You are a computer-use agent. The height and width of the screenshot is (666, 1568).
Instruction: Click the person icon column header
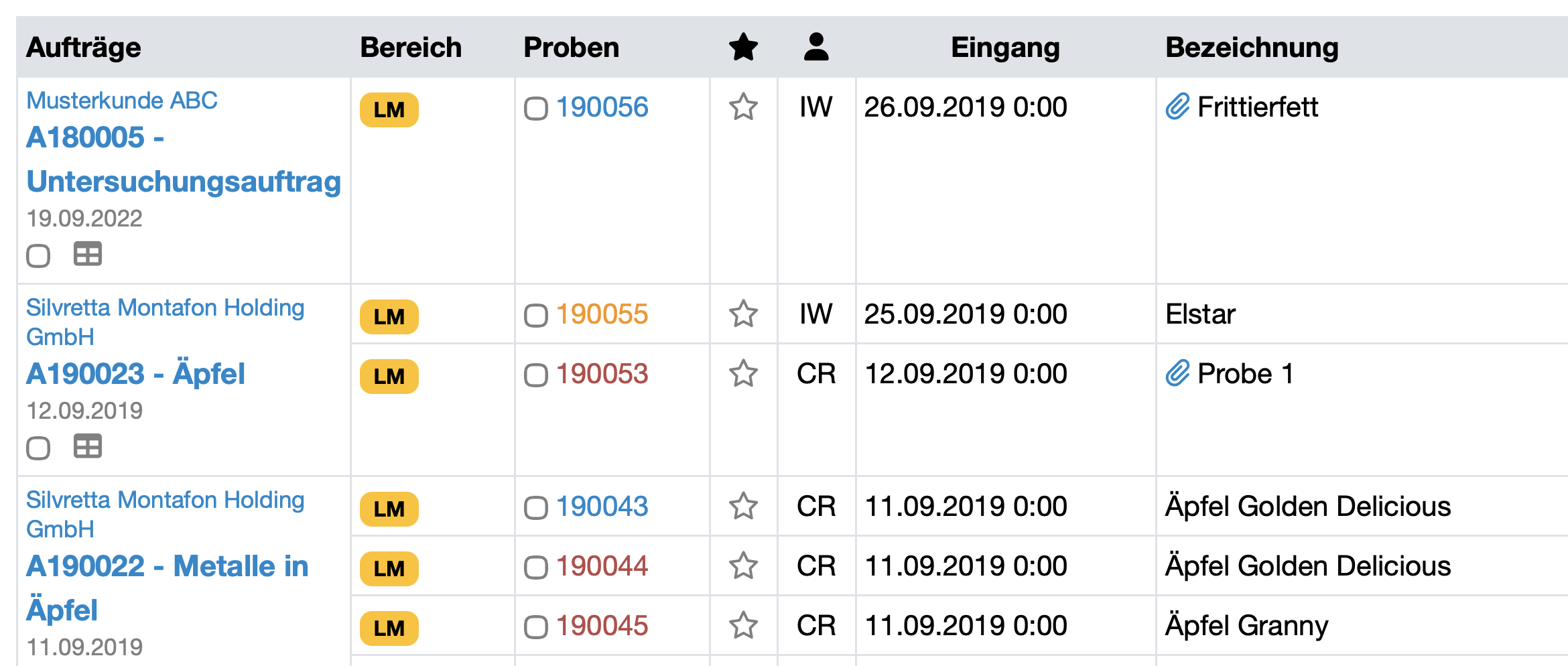click(816, 48)
